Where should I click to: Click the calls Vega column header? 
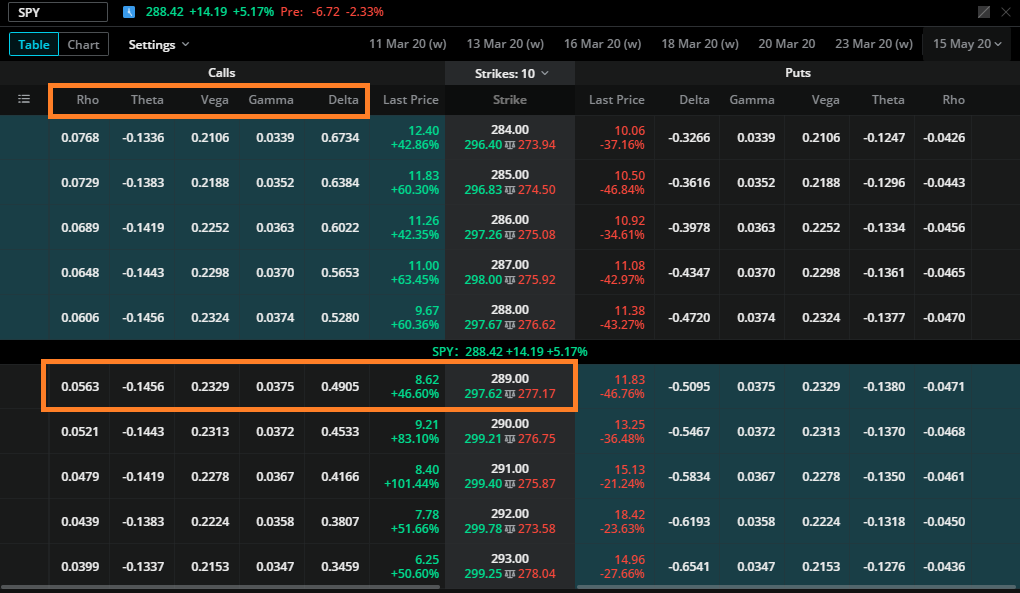click(x=214, y=99)
